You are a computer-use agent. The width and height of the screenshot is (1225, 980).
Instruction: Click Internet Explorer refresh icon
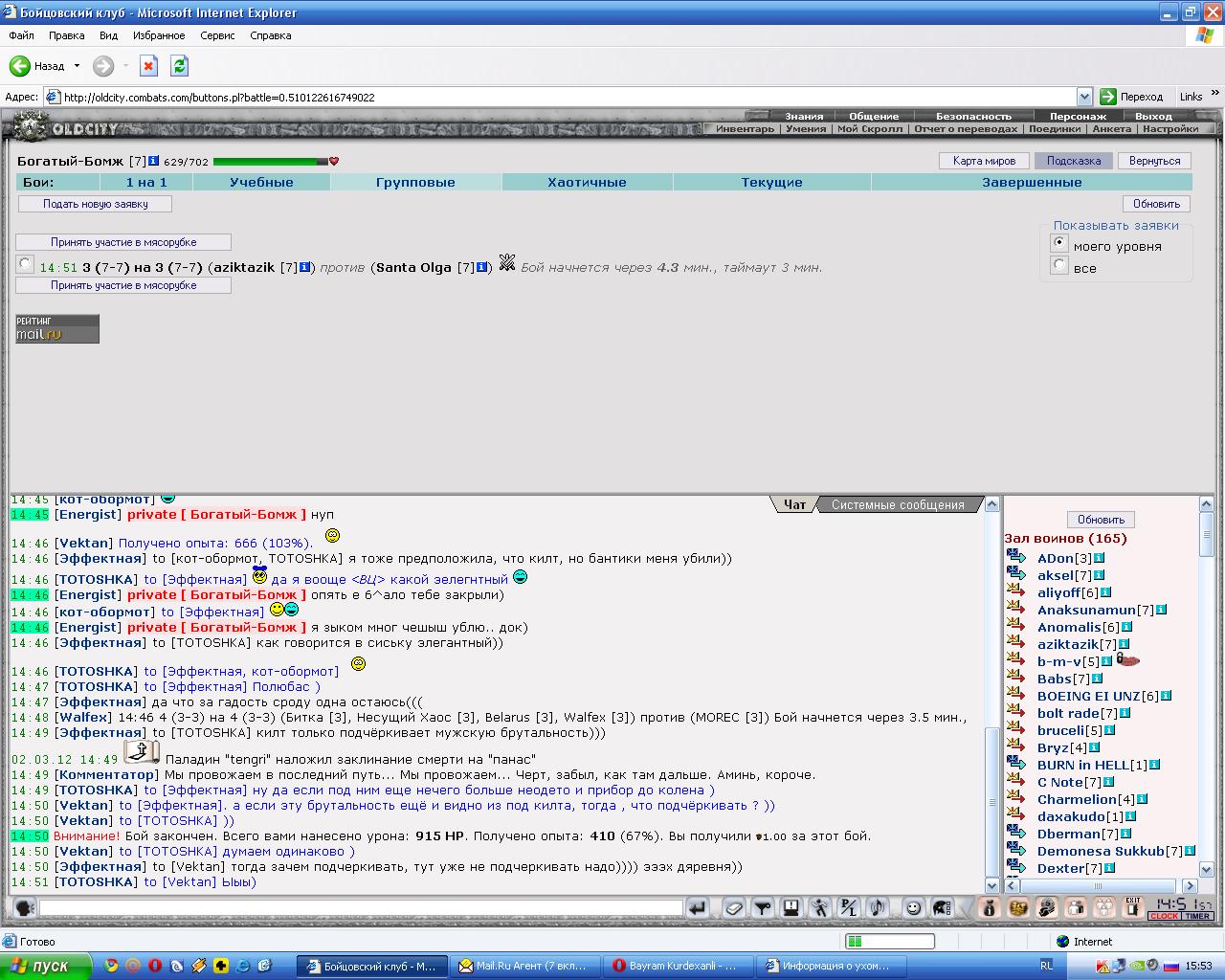(x=179, y=66)
